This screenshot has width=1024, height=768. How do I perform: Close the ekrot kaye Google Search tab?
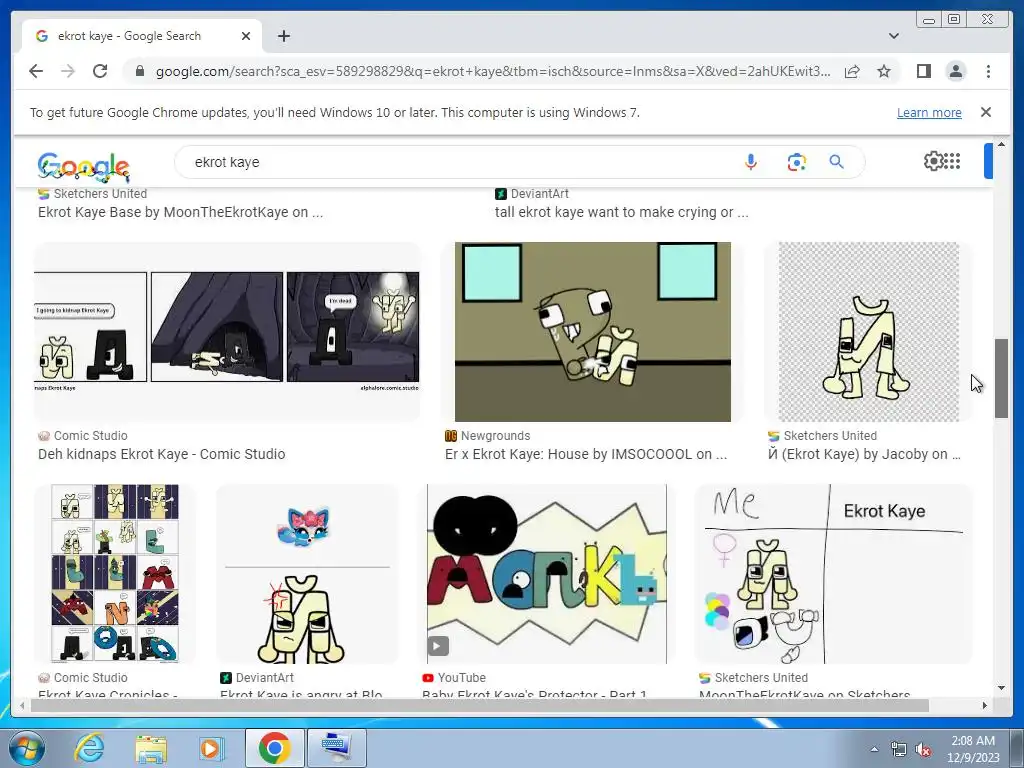tap(246, 36)
